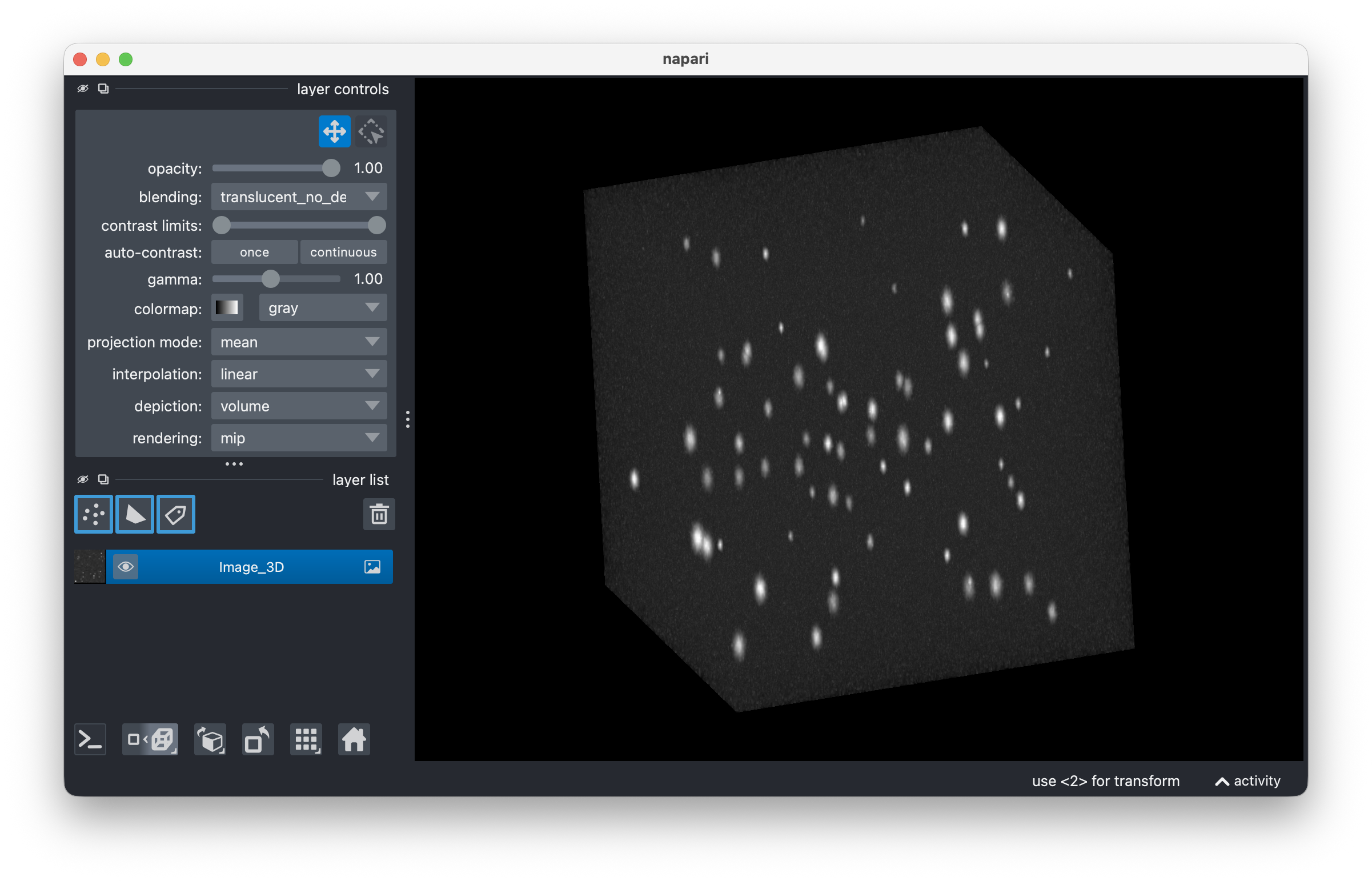Screen dimensions: 1372x881
Task: Maximize the napari window
Action: coord(126,59)
